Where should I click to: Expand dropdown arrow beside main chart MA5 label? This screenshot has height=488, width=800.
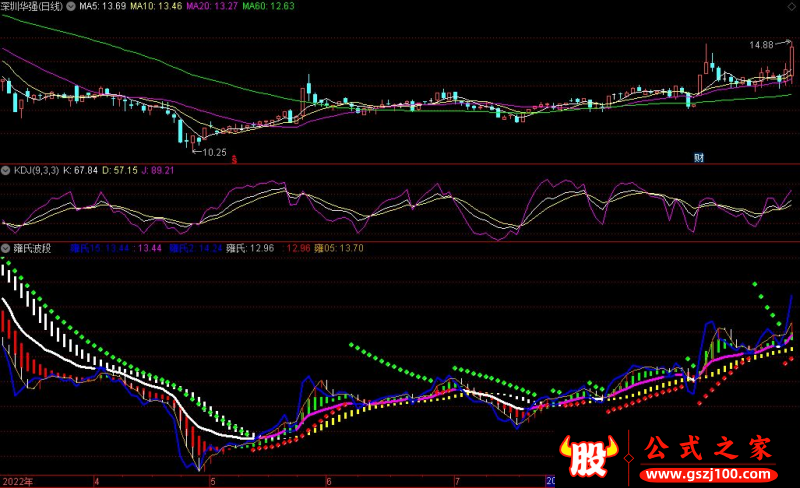click(69, 8)
